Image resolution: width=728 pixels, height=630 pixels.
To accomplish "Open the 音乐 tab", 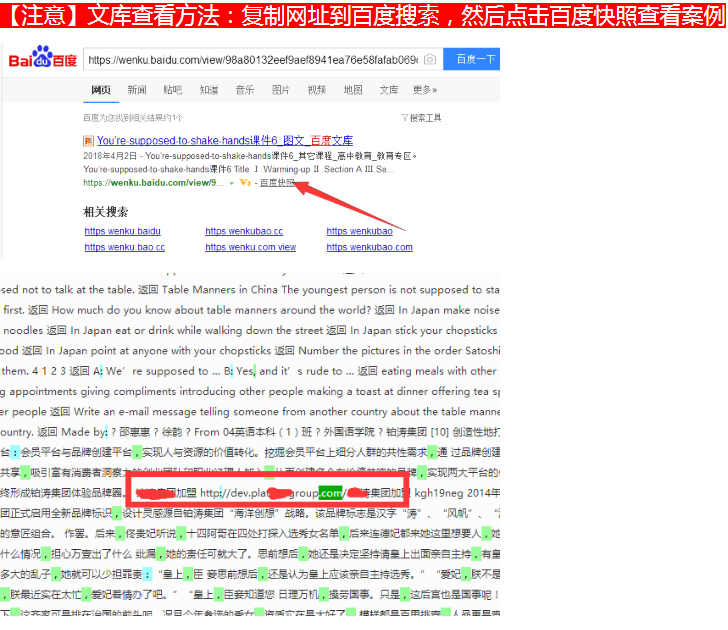I will [x=245, y=90].
